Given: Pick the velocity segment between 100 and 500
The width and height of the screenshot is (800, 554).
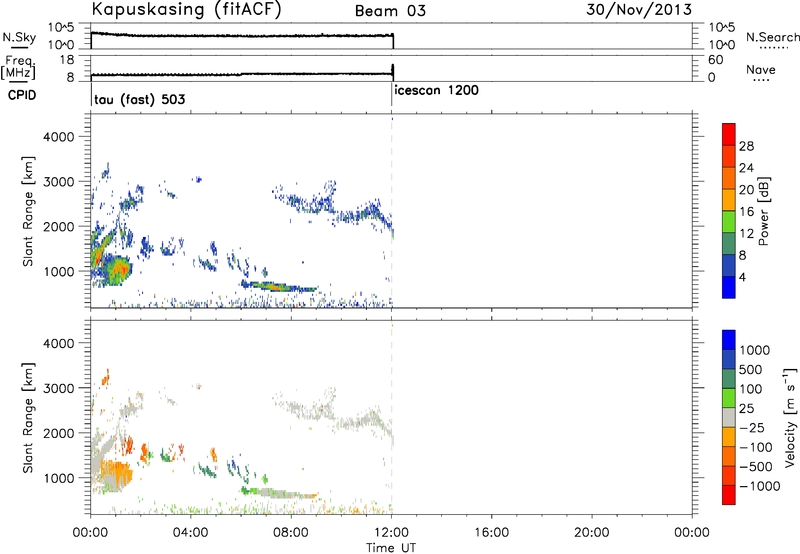Looking at the screenshot, I should point(729,379).
